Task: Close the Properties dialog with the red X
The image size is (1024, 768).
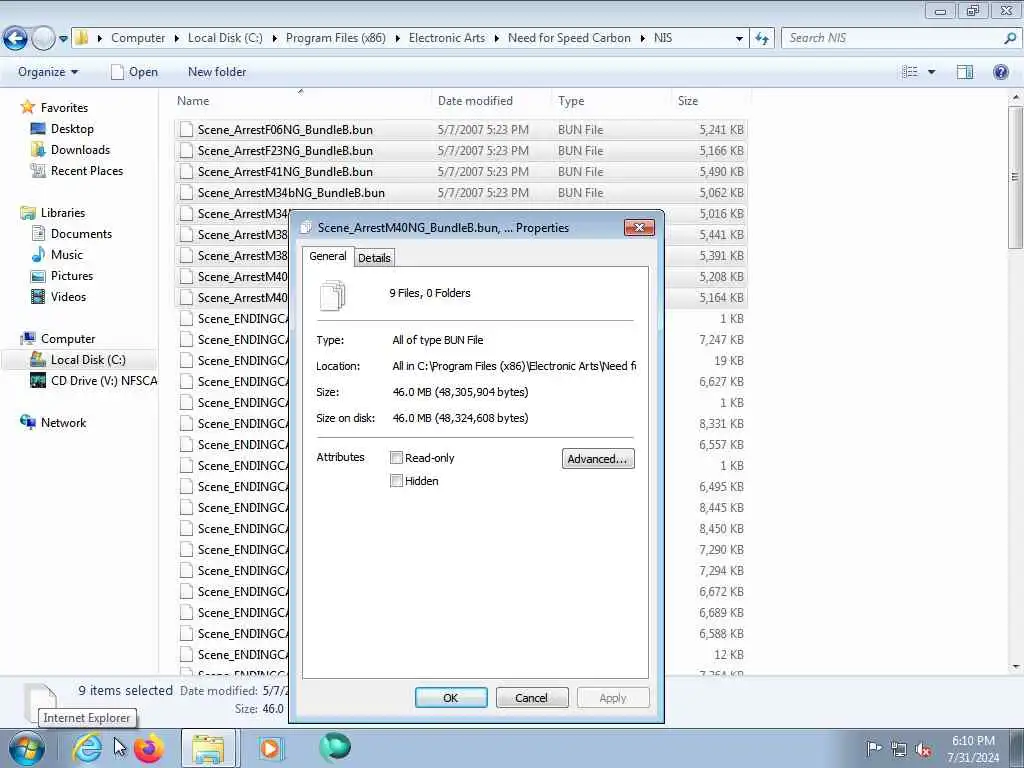Action: point(639,227)
